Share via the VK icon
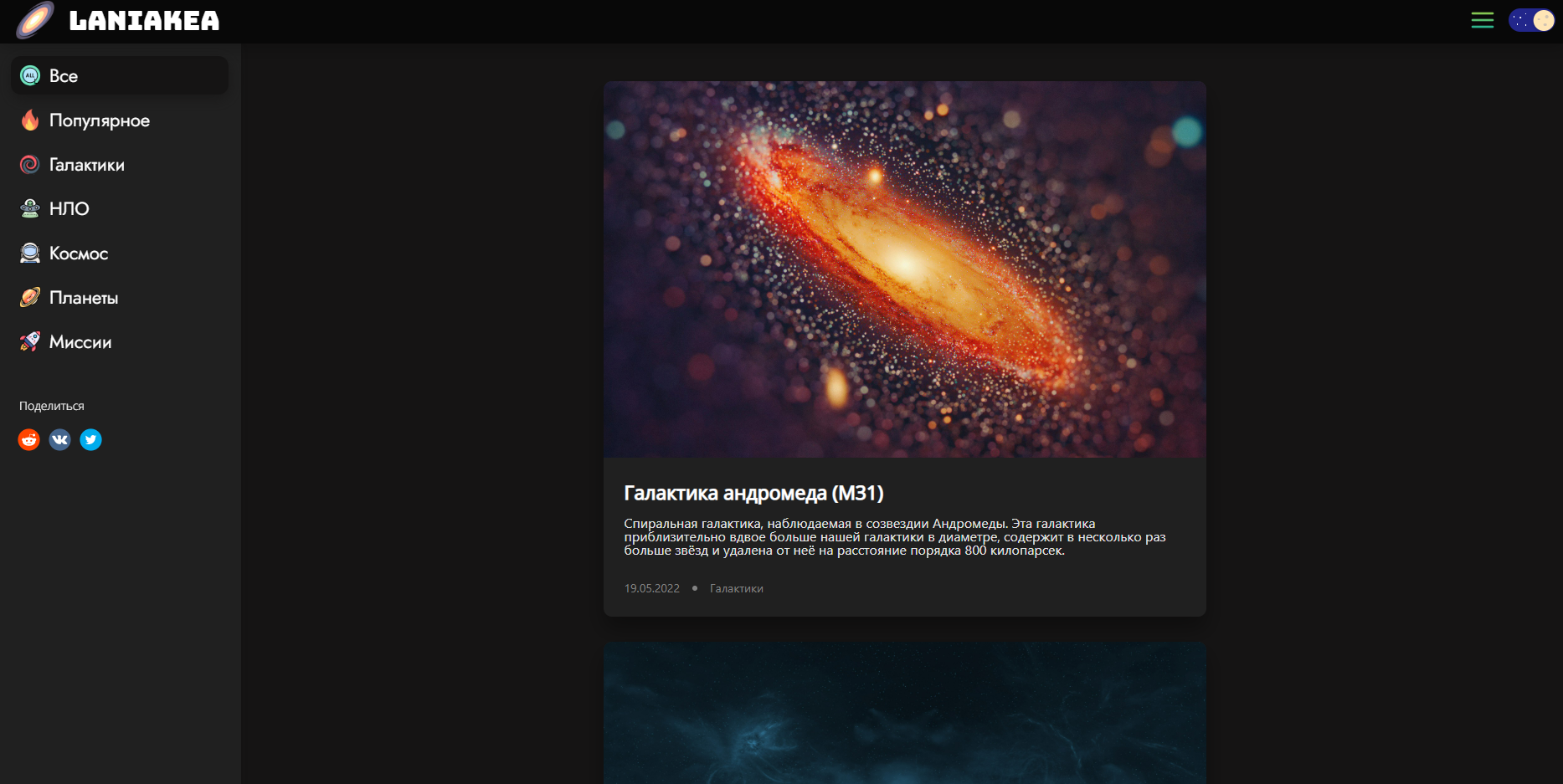1563x784 pixels. pyautogui.click(x=60, y=439)
